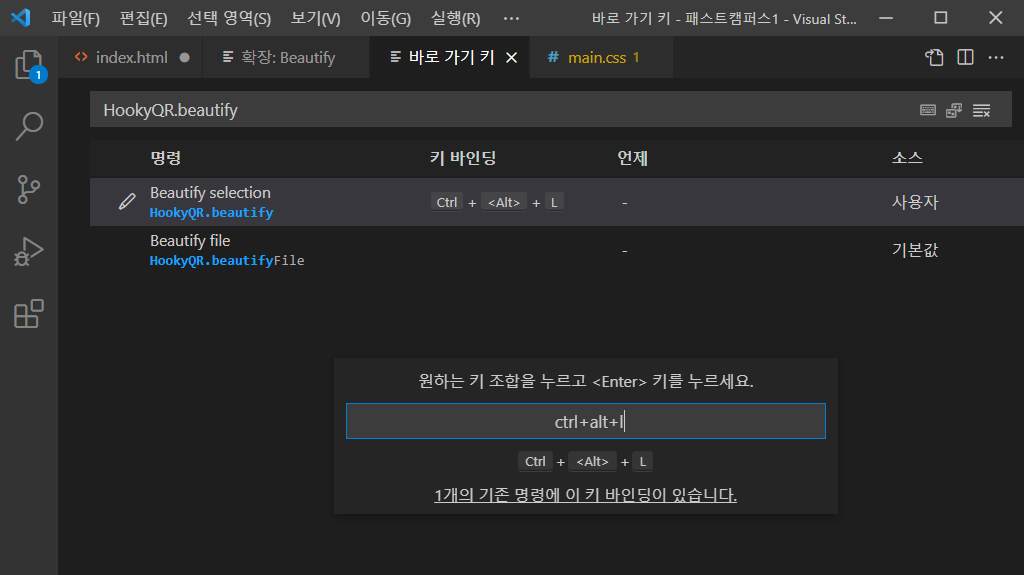Click the unsaved dot on index.html tab

[185, 58]
